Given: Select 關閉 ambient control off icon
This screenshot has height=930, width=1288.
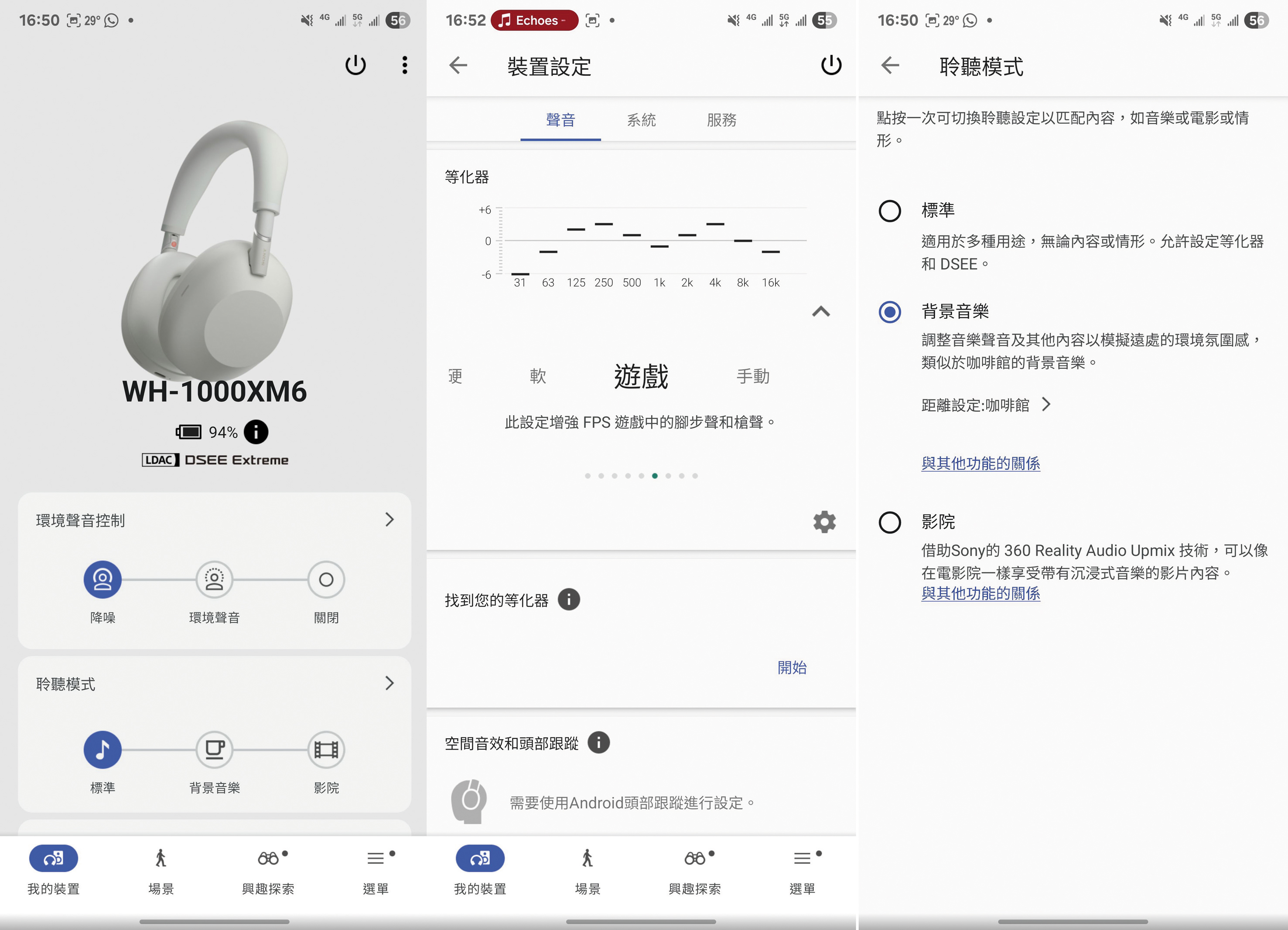Looking at the screenshot, I should coord(326,579).
